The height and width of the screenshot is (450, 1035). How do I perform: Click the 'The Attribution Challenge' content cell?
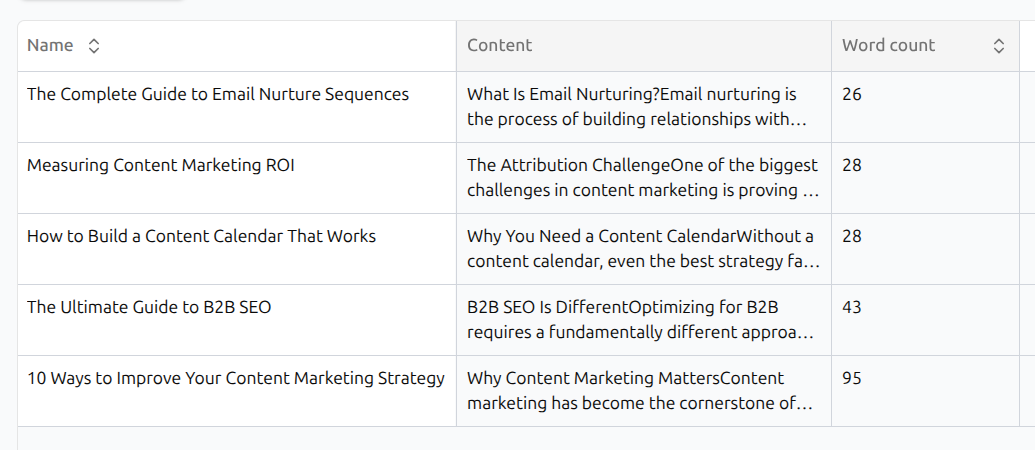point(643,178)
